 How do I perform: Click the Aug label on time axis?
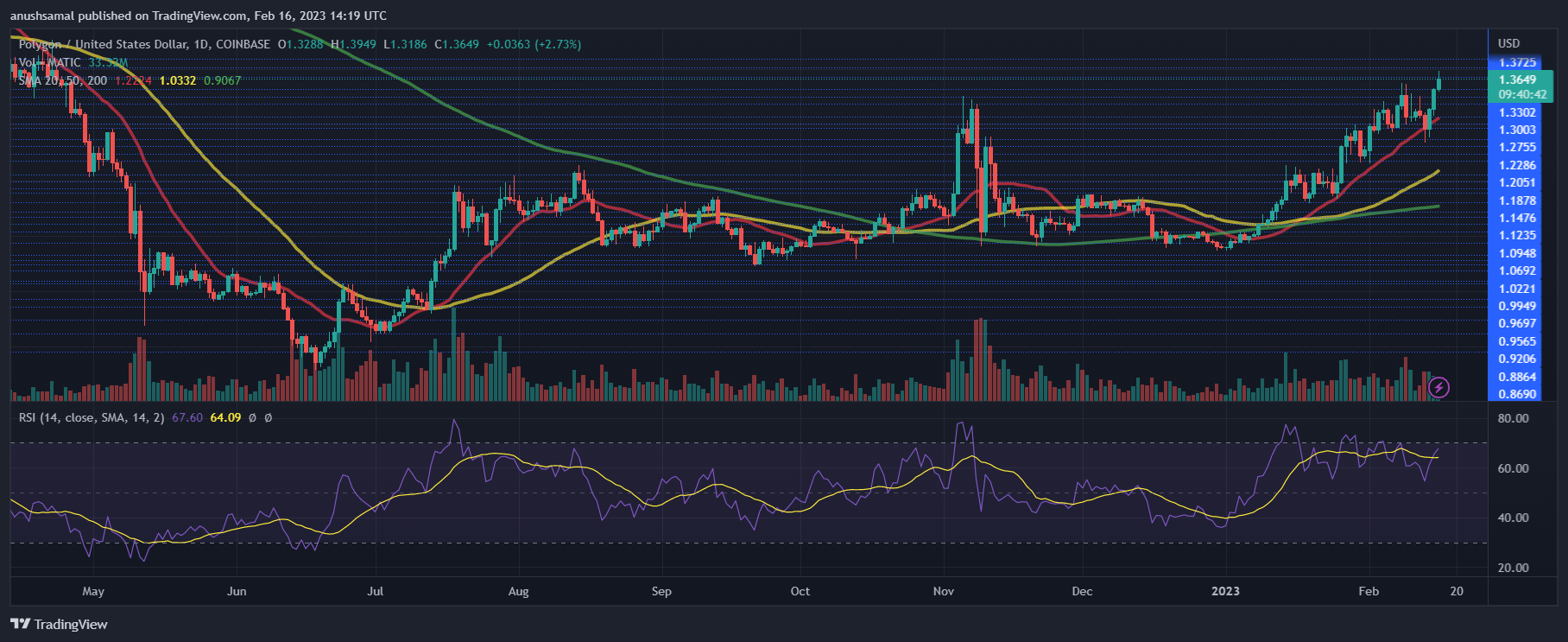coord(518,591)
